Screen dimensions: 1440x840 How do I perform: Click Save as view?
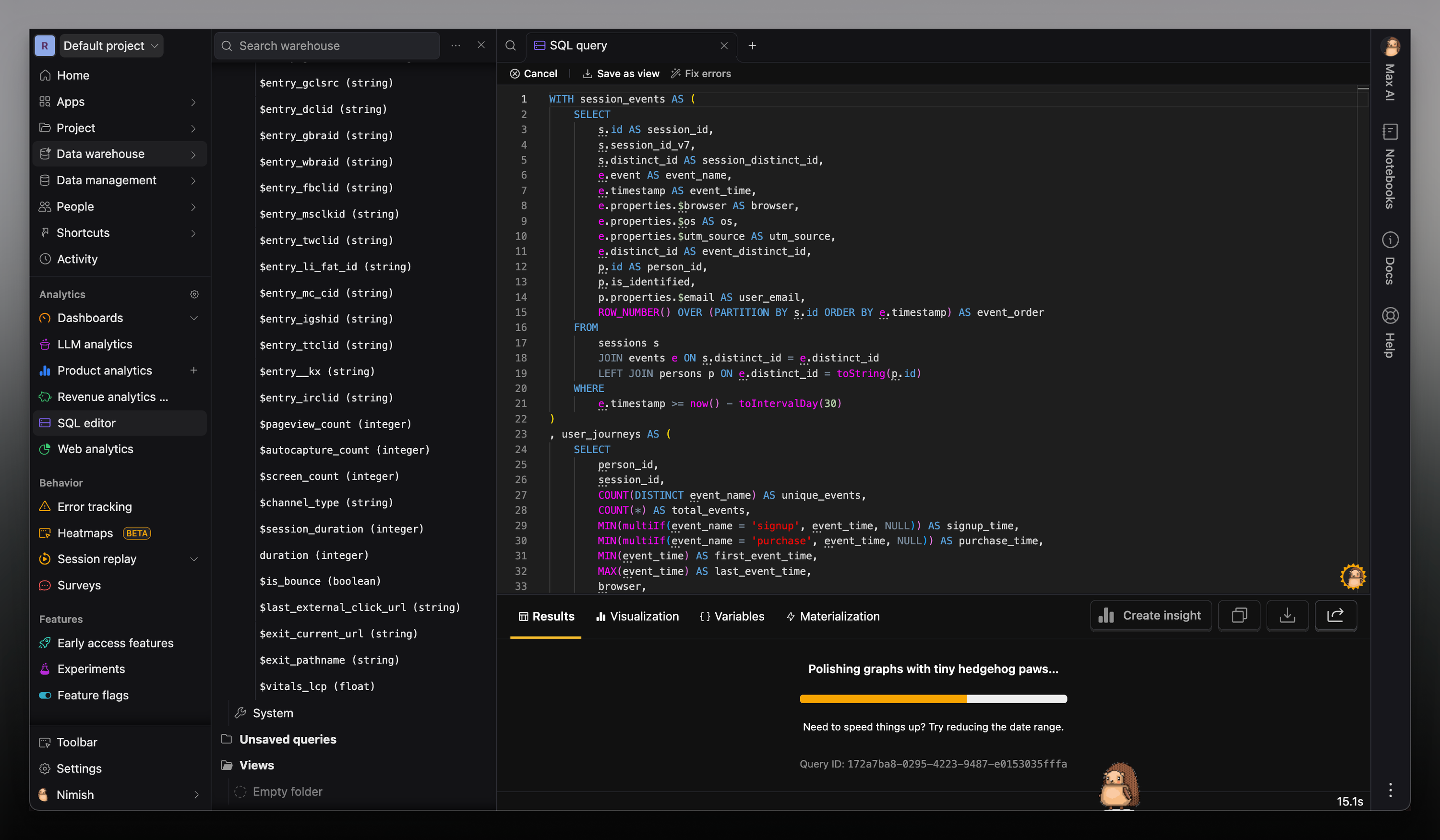point(621,74)
